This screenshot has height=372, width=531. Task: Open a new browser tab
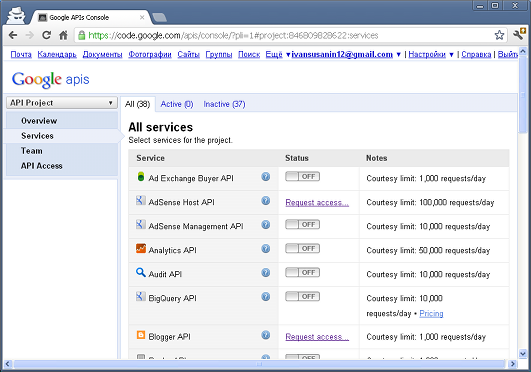click(159, 17)
